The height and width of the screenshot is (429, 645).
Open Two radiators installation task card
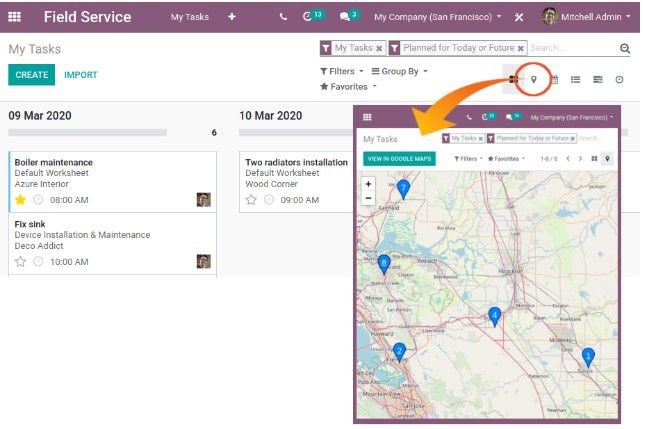tap(297, 181)
